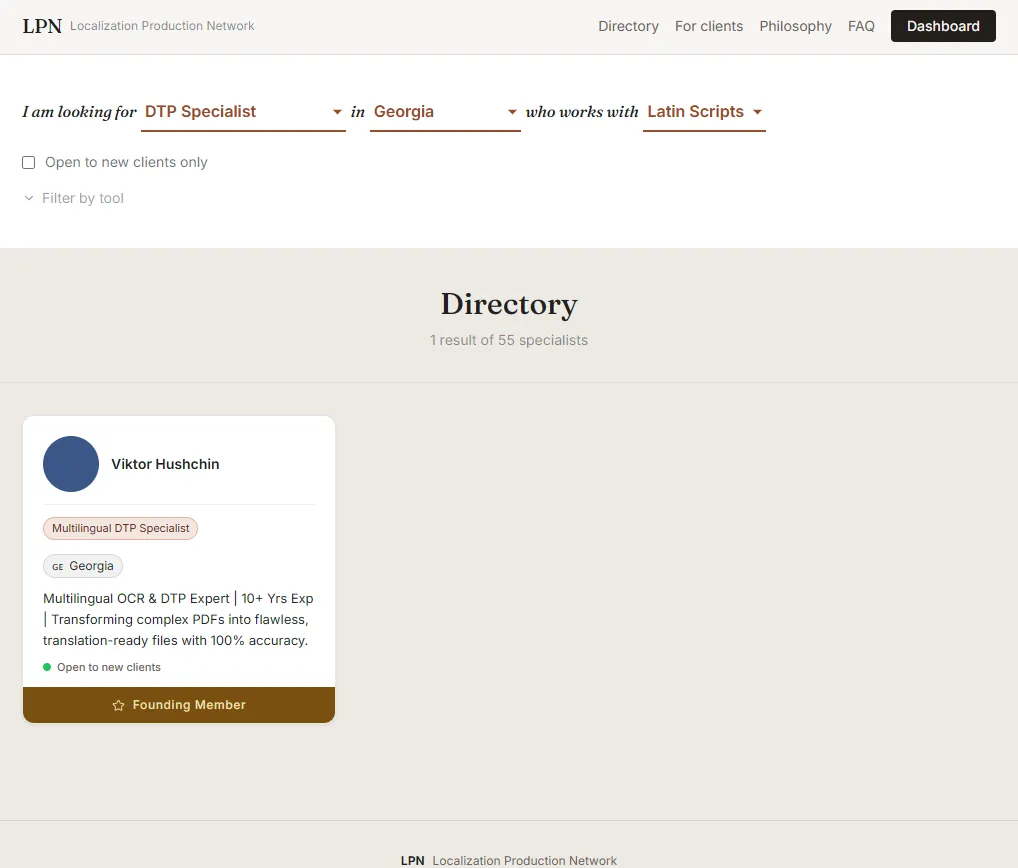Enable Open to new clients only checkbox
The image size is (1018, 868).
[29, 162]
